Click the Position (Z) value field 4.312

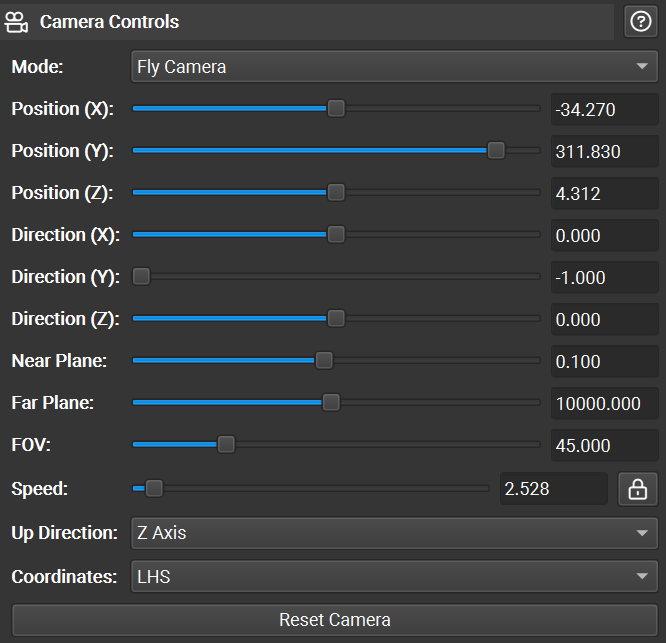pos(604,194)
